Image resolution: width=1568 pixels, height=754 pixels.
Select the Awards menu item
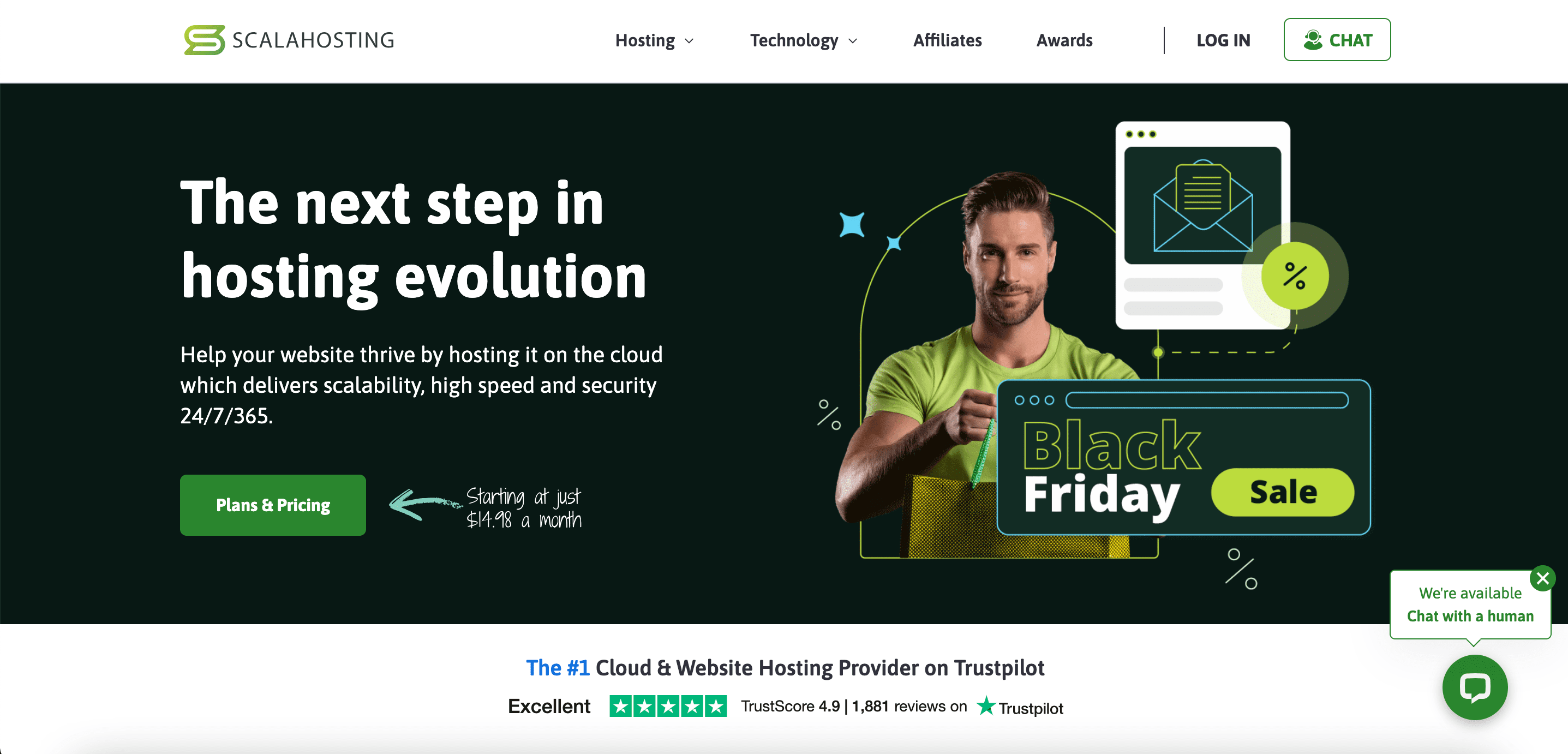click(1064, 40)
